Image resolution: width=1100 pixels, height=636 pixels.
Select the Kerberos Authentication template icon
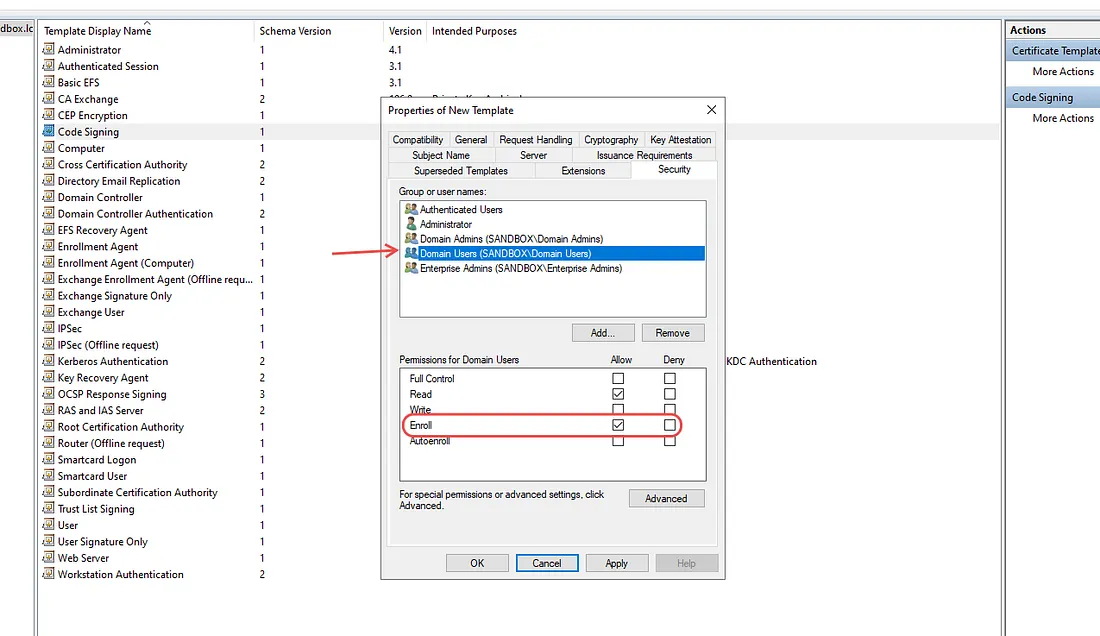pos(48,361)
